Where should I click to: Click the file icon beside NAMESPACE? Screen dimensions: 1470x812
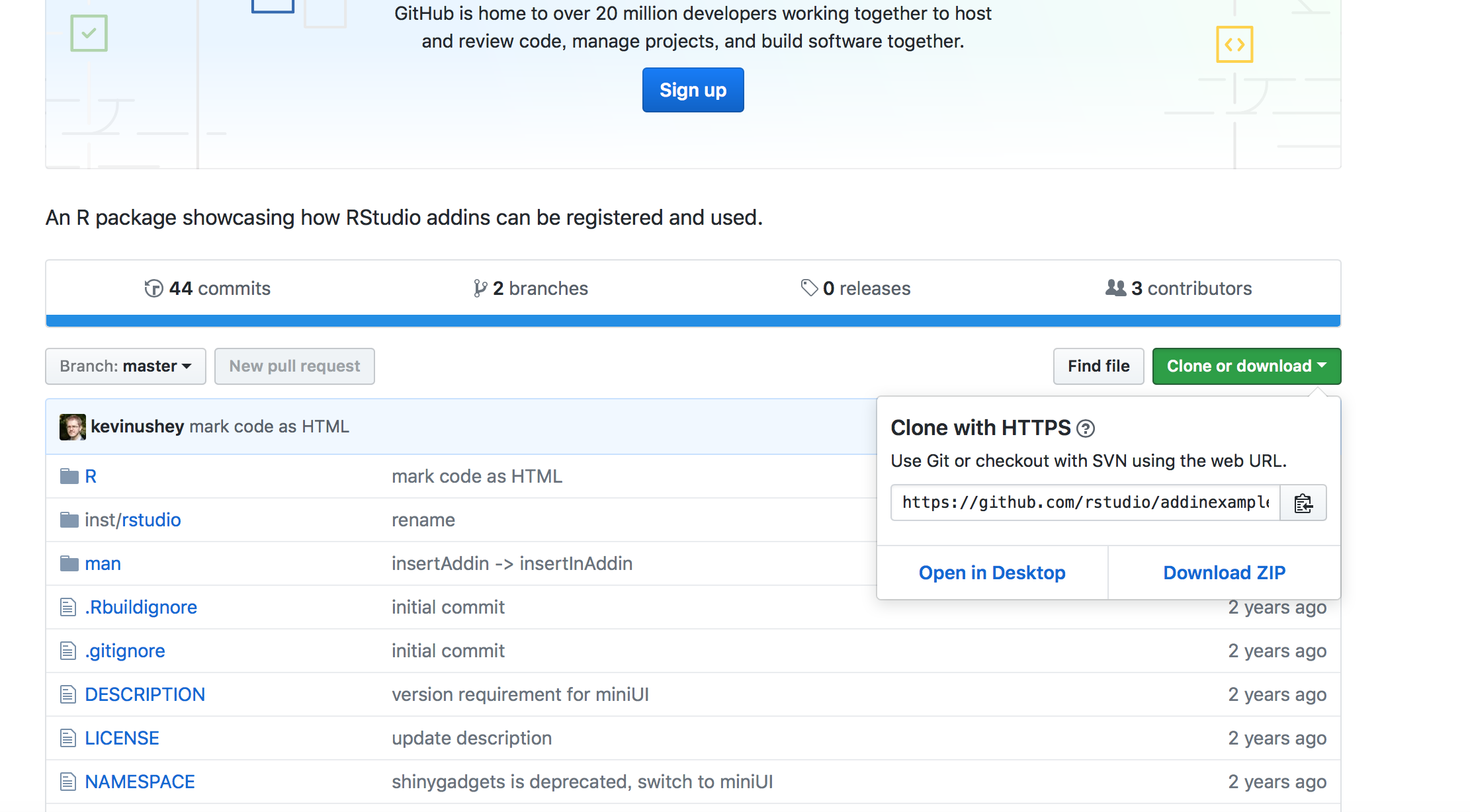coord(68,782)
